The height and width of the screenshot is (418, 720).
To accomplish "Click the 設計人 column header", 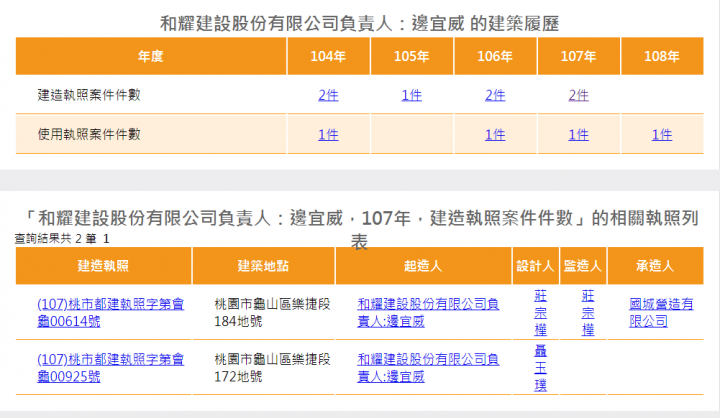I will (535, 266).
